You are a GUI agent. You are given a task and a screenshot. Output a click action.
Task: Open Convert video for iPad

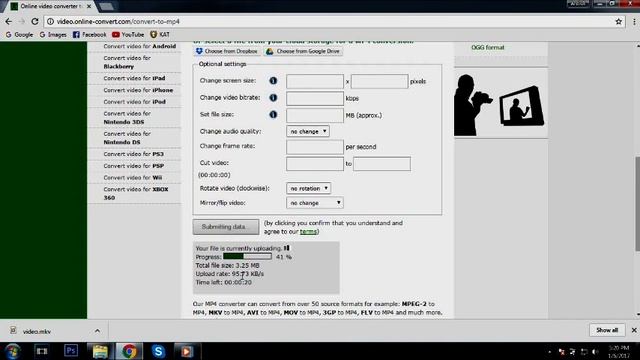[134, 78]
